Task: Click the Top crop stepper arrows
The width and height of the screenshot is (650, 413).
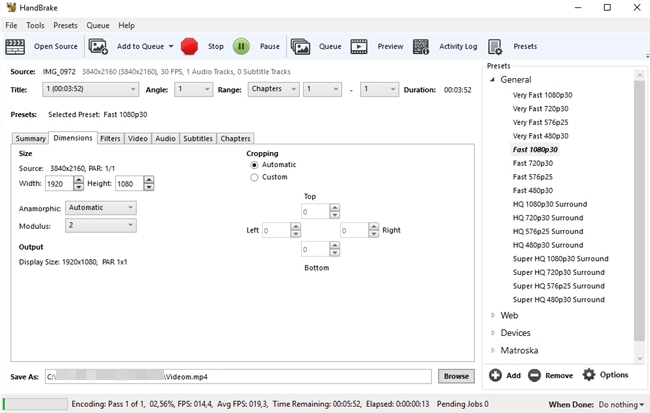Action: (335, 211)
